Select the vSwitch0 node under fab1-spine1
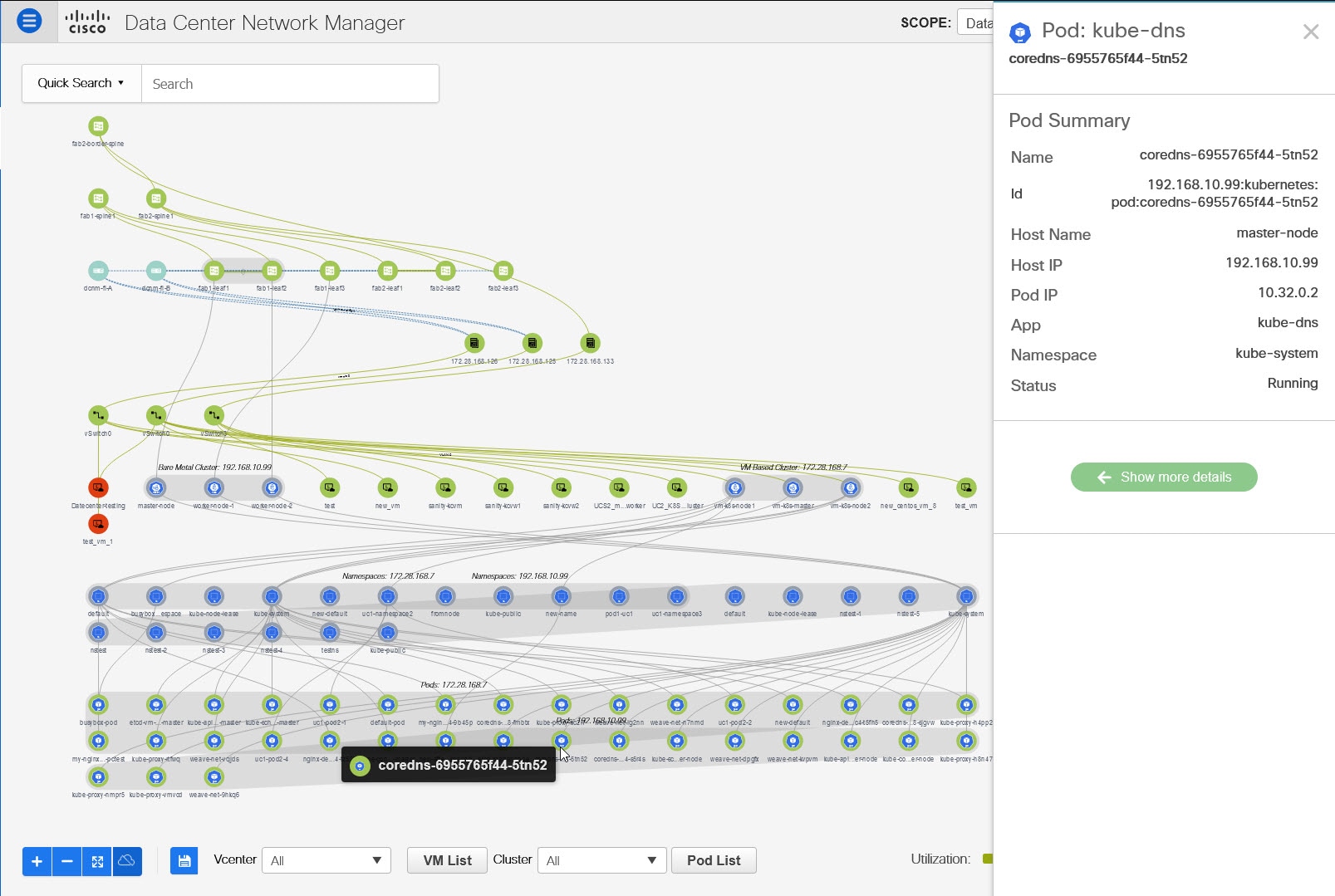This screenshot has height=896, width=1335. 98,415
